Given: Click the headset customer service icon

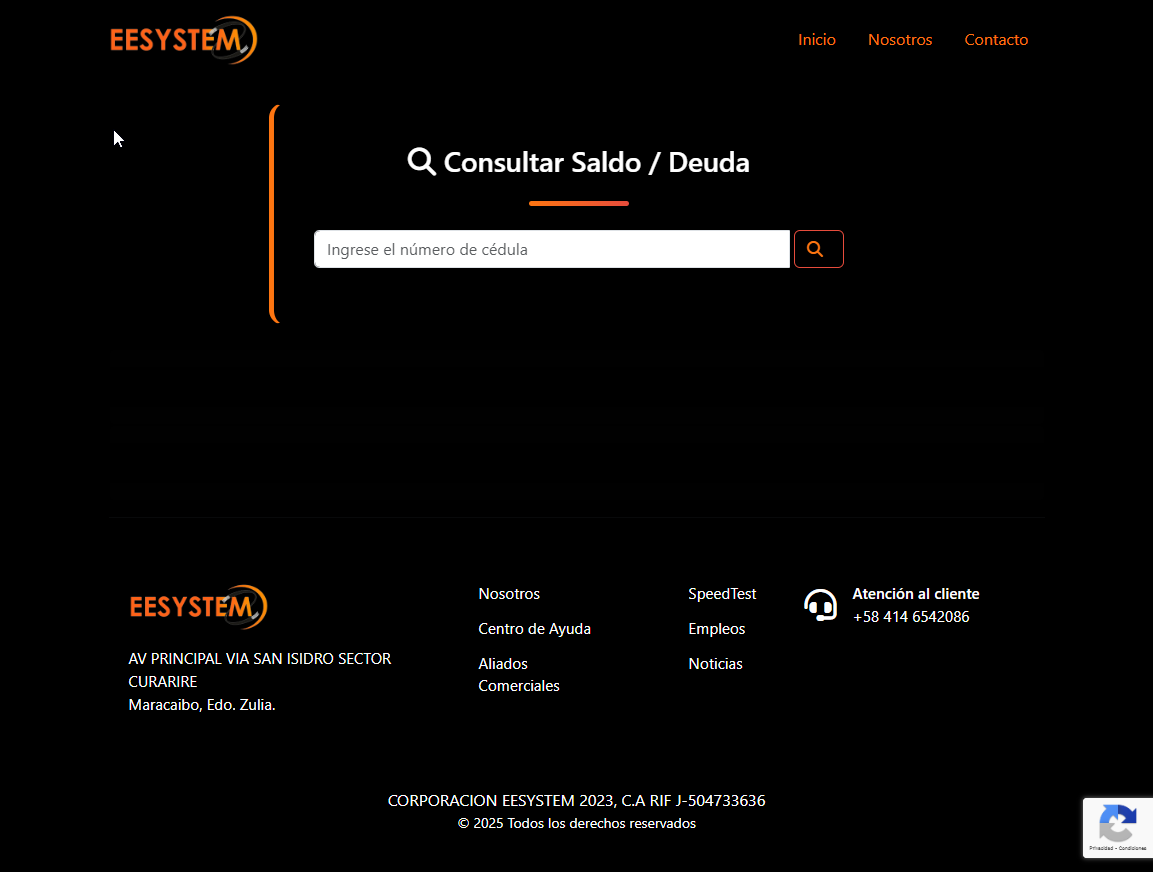Looking at the screenshot, I should 820,605.
